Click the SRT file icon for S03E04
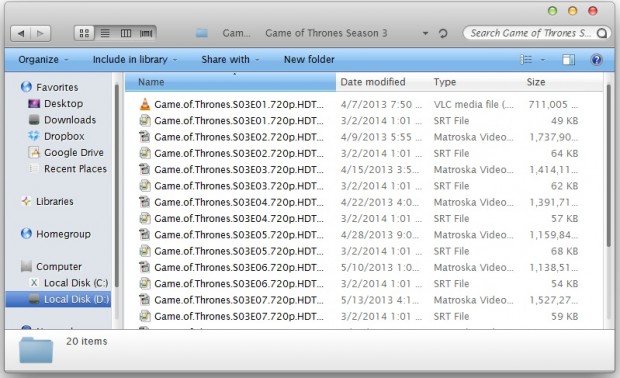The image size is (620, 378). tap(145, 218)
